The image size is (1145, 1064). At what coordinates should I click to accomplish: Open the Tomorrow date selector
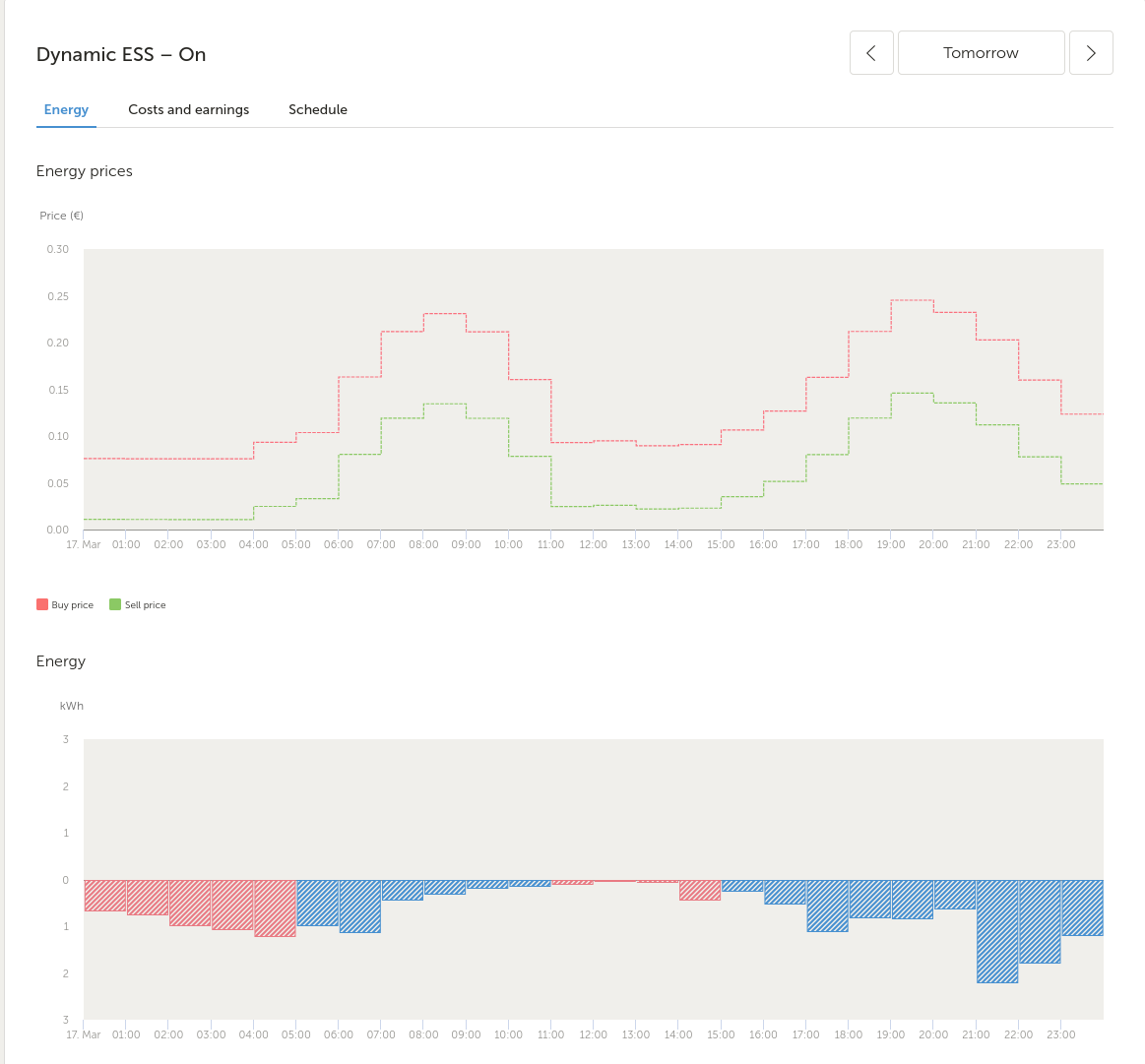point(981,52)
